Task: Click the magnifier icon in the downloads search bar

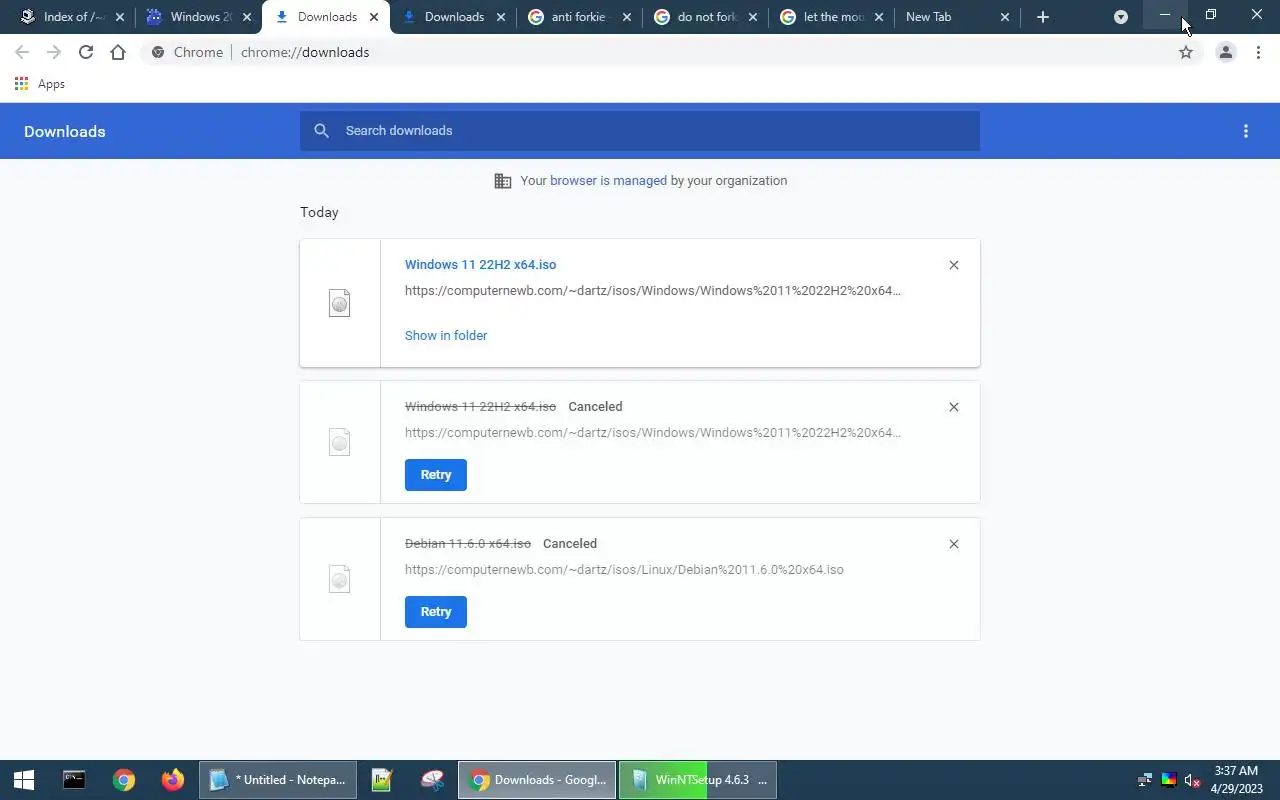Action: (x=321, y=131)
